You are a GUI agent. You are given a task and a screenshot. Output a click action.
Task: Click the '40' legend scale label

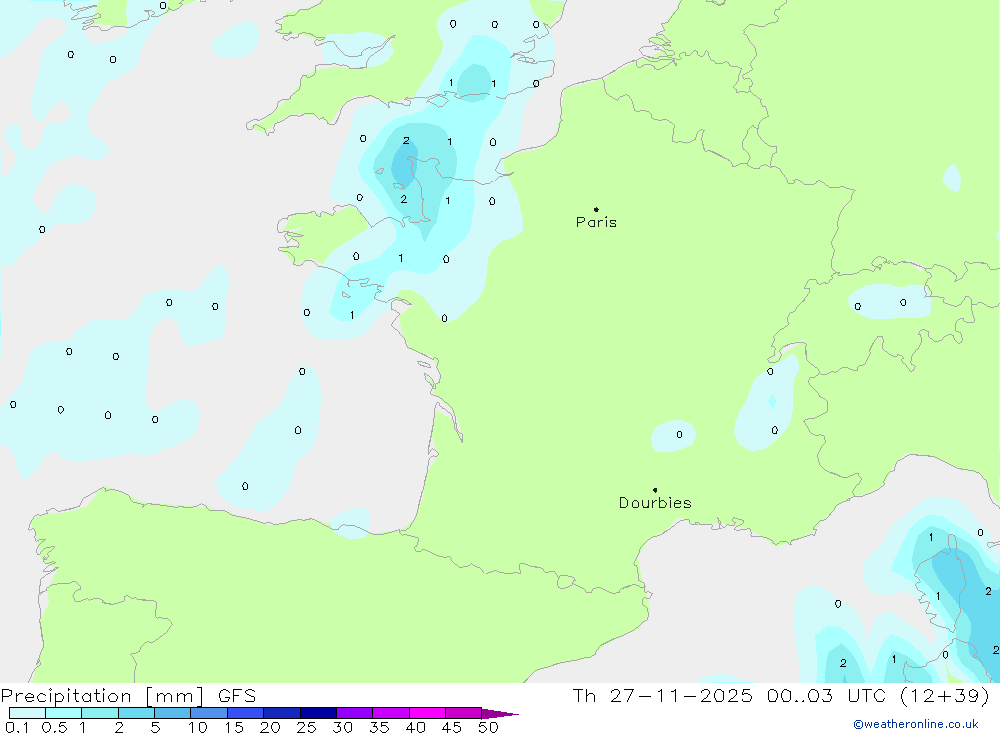tap(416, 727)
